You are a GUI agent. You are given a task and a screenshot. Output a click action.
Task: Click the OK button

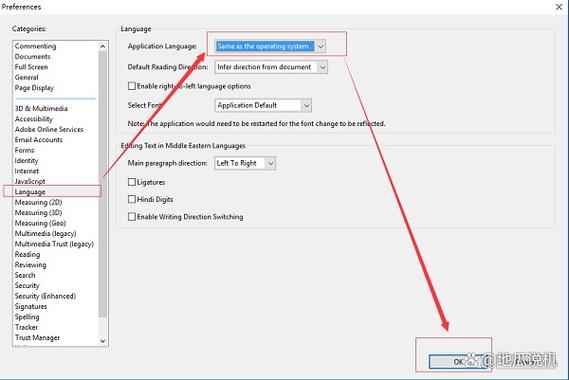[x=458, y=361]
